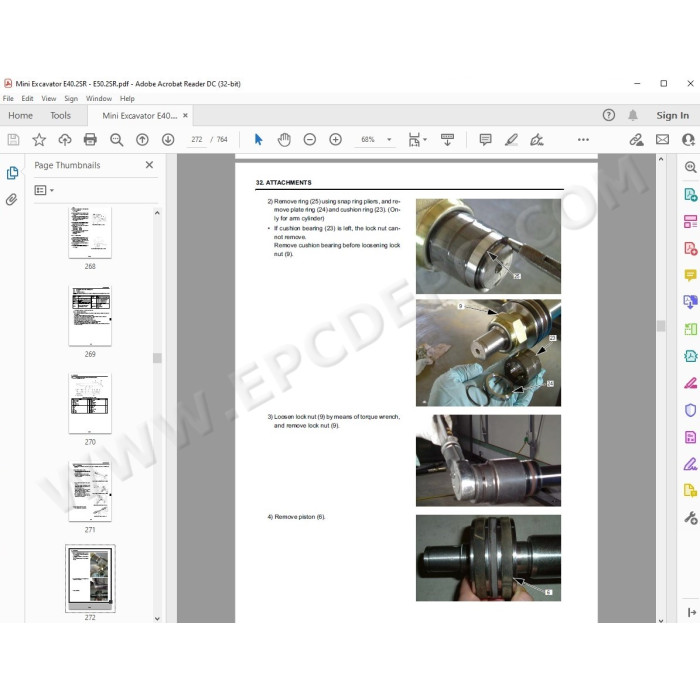
Task: Open thumbnails options dropdown
Action: click(x=44, y=190)
